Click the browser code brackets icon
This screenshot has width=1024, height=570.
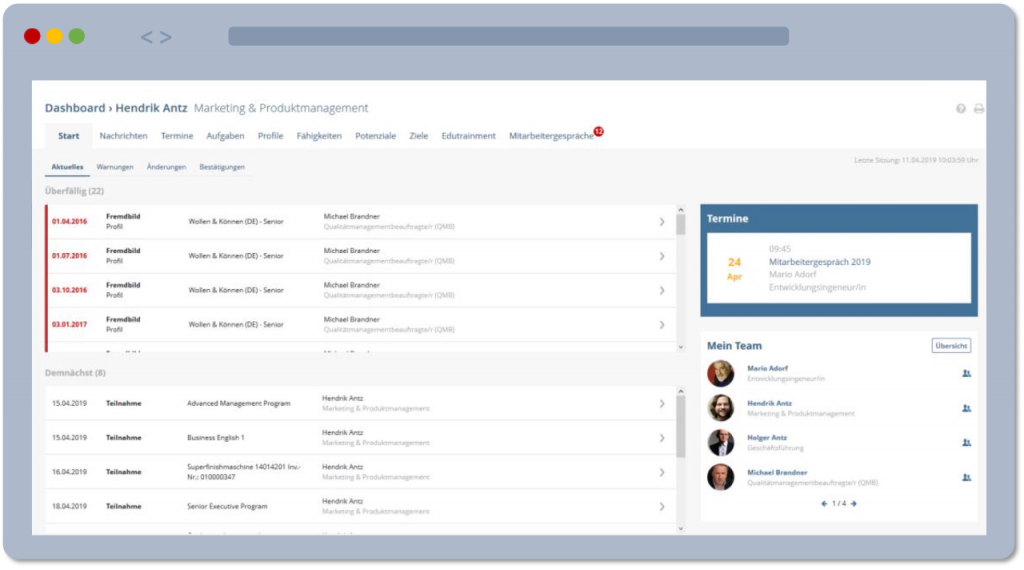(155, 37)
